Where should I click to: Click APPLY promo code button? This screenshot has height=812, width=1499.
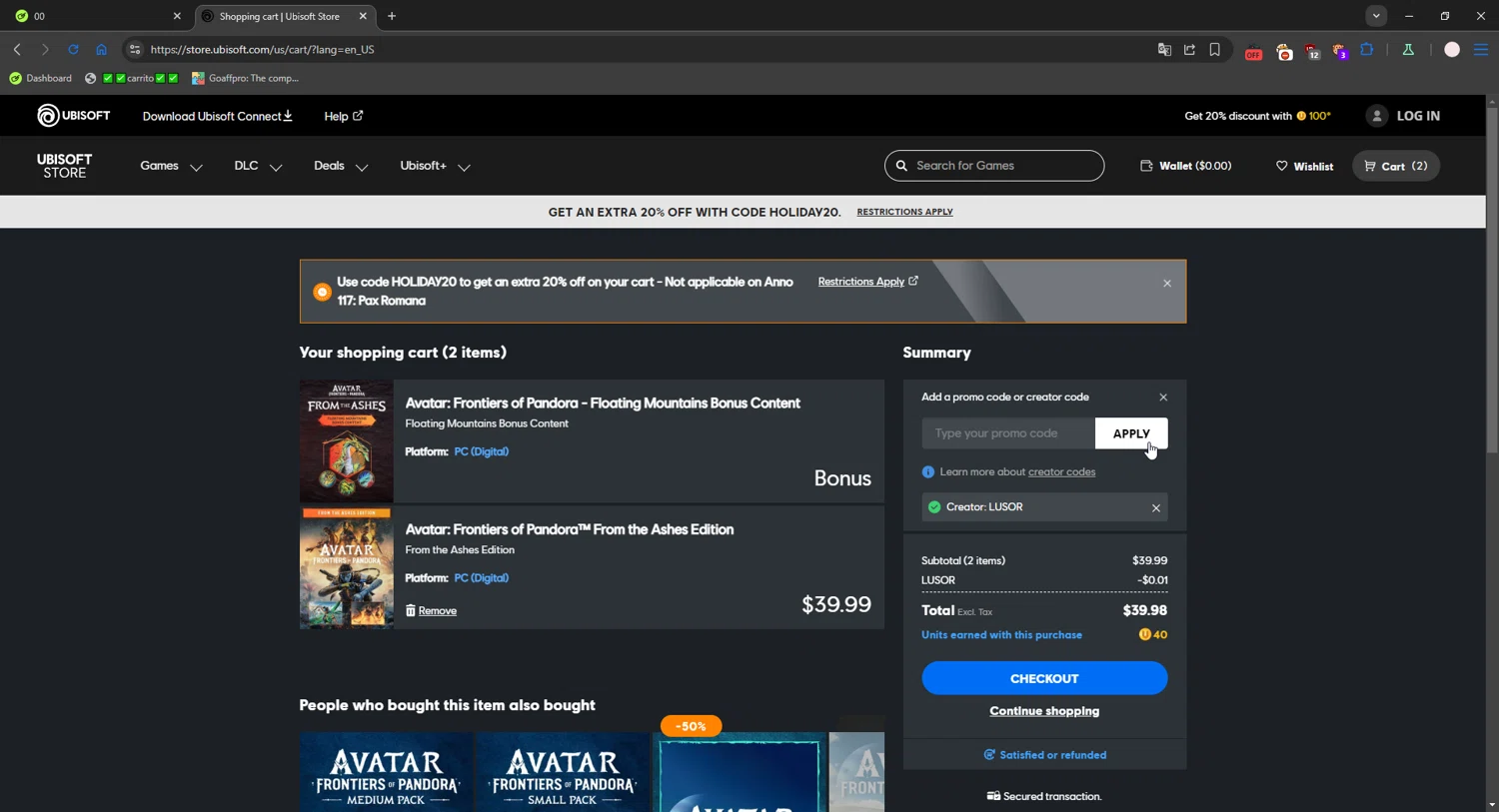pos(1131,433)
